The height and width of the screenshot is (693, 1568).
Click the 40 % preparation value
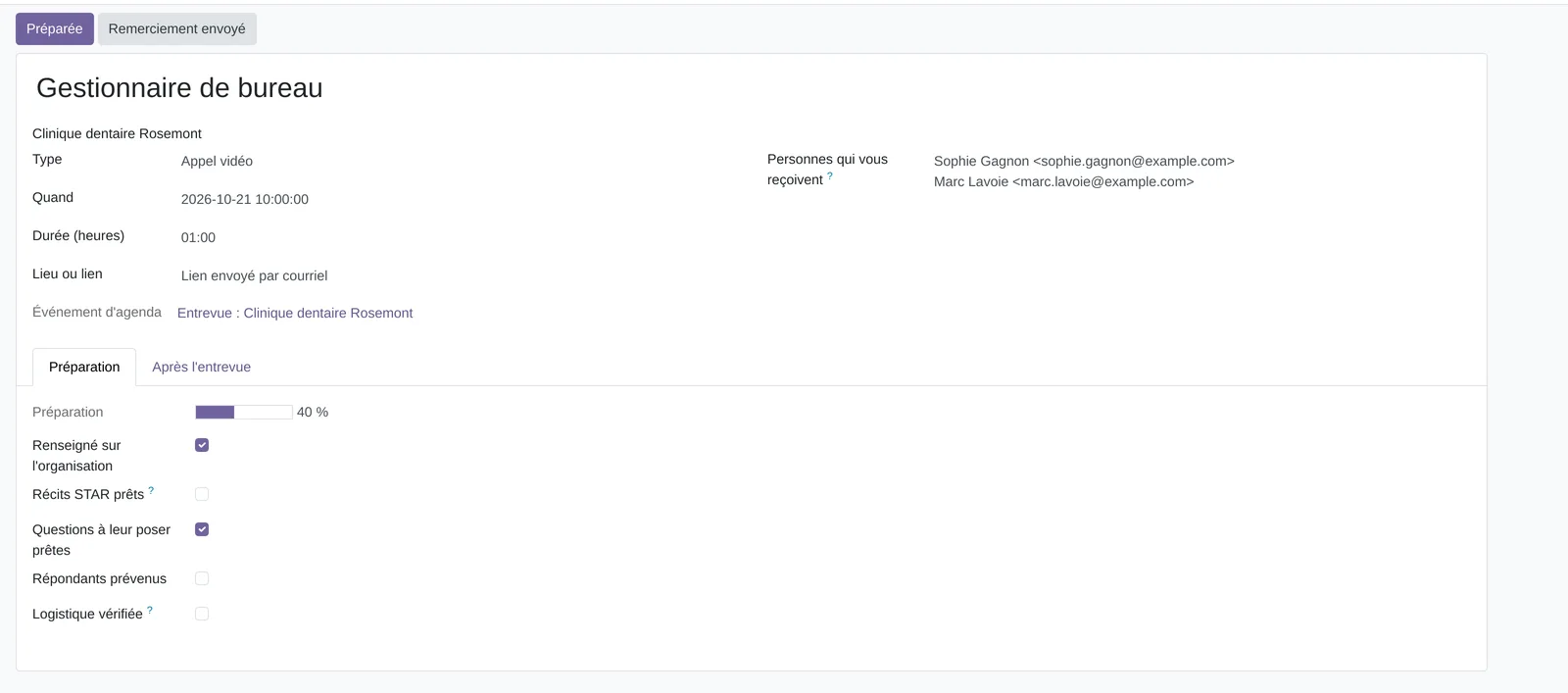click(x=313, y=412)
